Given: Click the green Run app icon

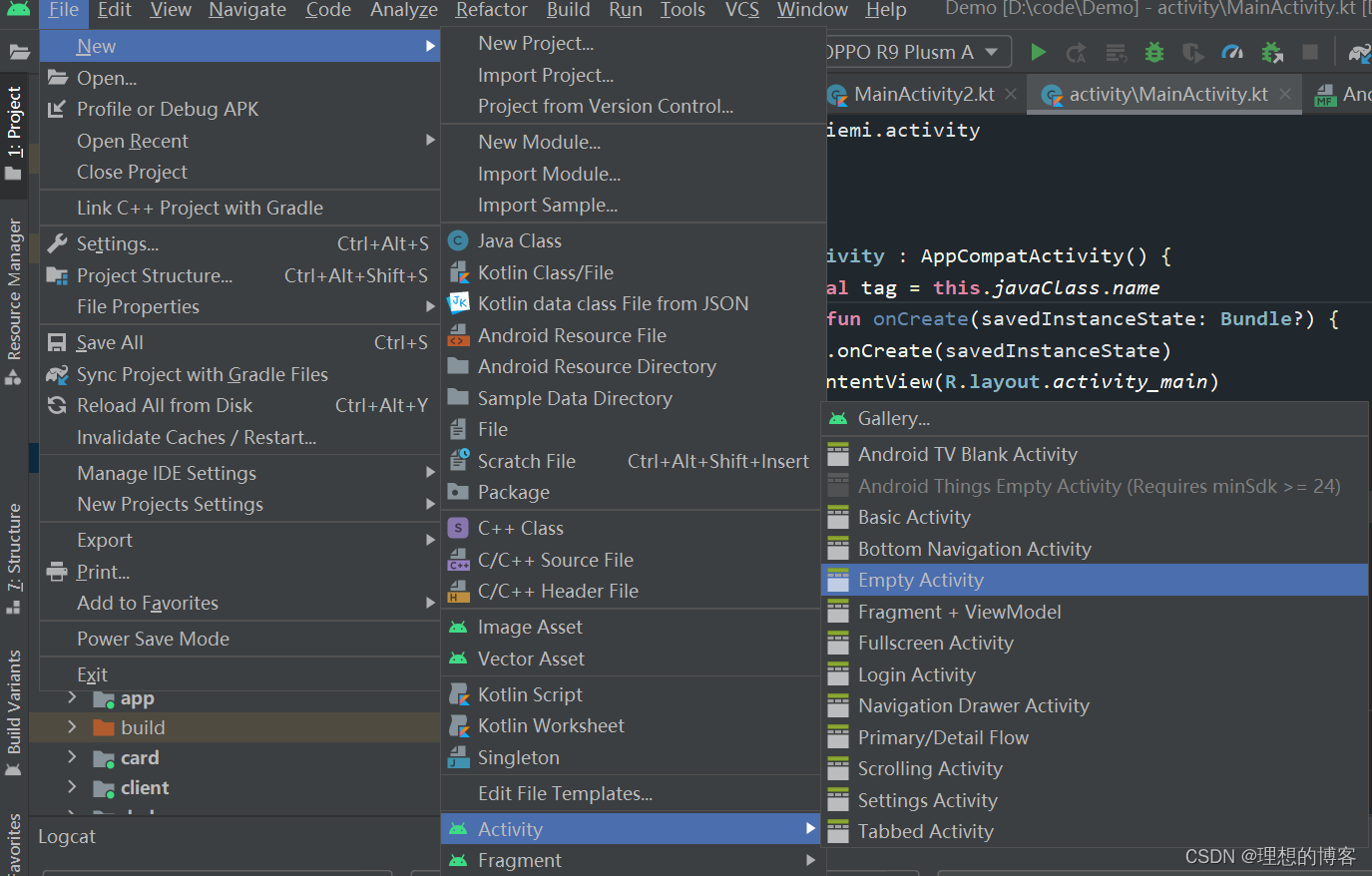Looking at the screenshot, I should 1038,52.
